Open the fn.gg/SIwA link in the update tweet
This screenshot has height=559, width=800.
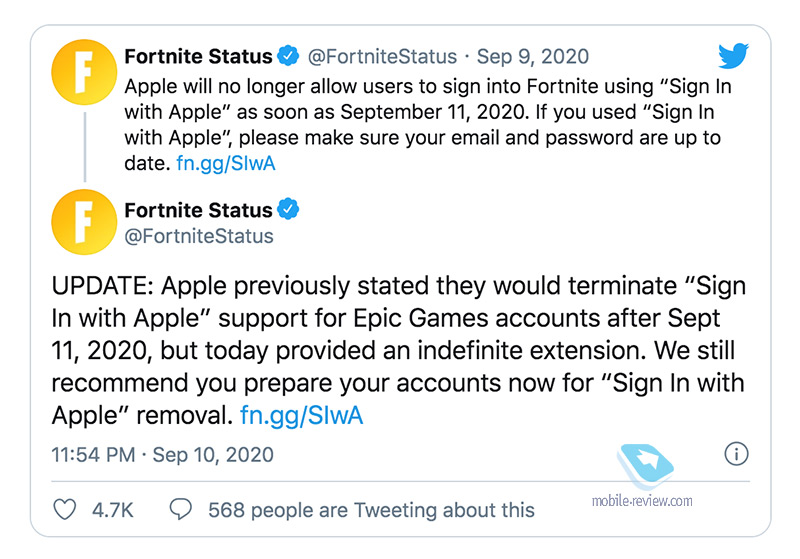[x=302, y=415]
